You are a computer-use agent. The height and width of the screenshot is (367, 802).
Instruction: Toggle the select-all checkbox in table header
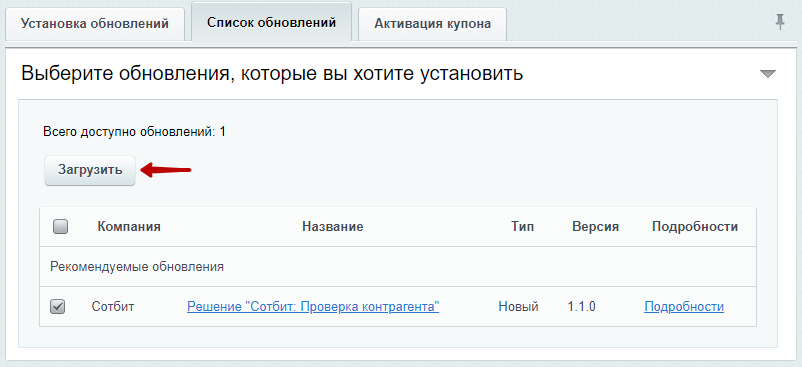pos(60,226)
